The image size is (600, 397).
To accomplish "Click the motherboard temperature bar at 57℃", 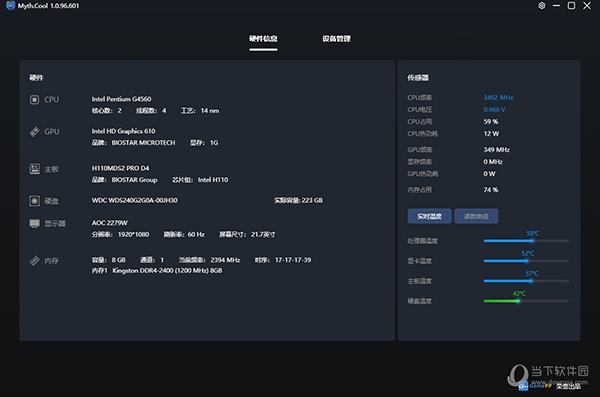I will tap(526, 281).
